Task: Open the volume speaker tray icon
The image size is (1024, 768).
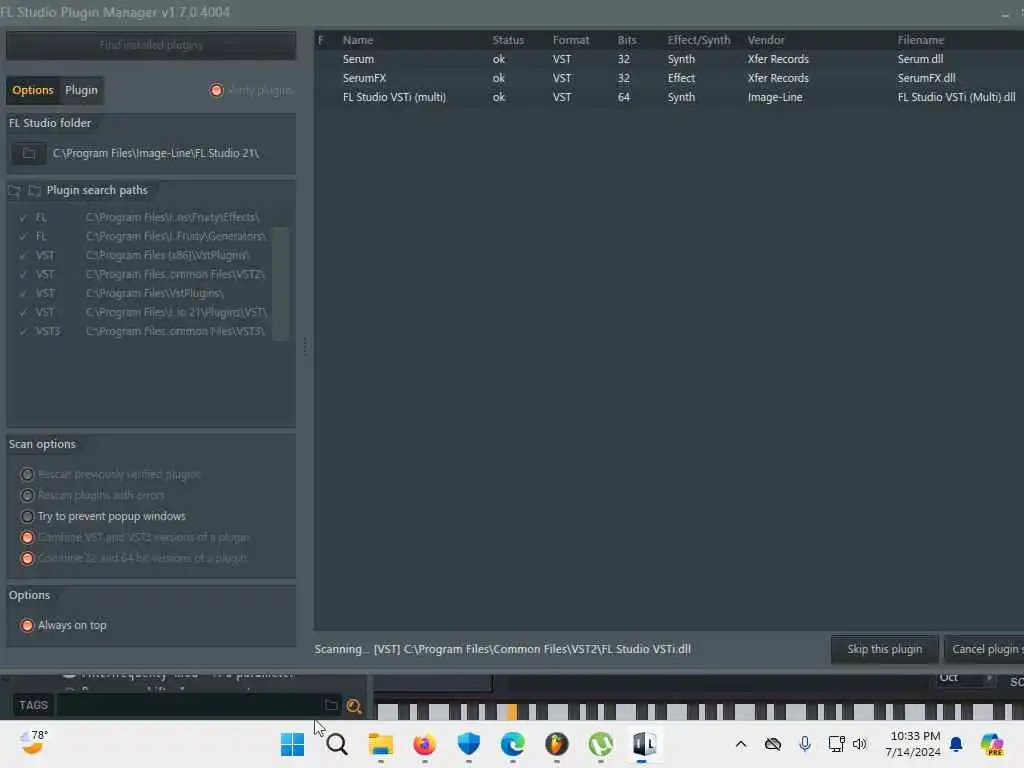Action: tap(859, 744)
